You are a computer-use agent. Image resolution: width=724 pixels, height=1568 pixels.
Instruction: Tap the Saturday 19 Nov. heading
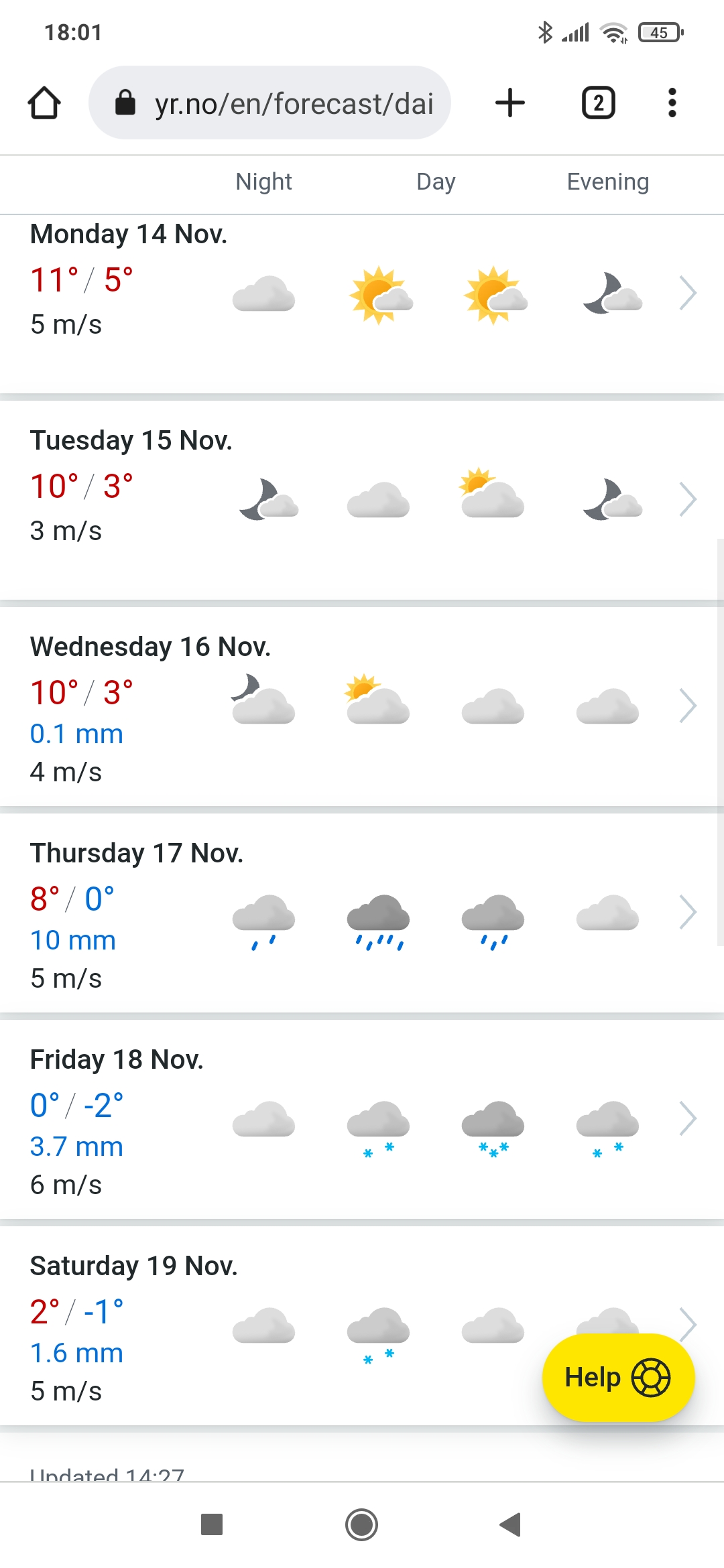click(x=133, y=1266)
